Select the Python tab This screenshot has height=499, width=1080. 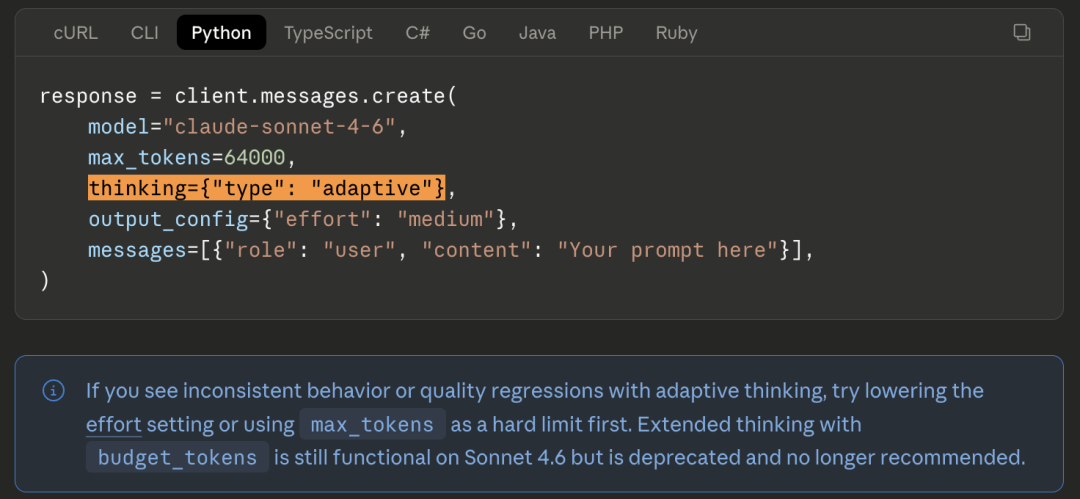pos(221,33)
